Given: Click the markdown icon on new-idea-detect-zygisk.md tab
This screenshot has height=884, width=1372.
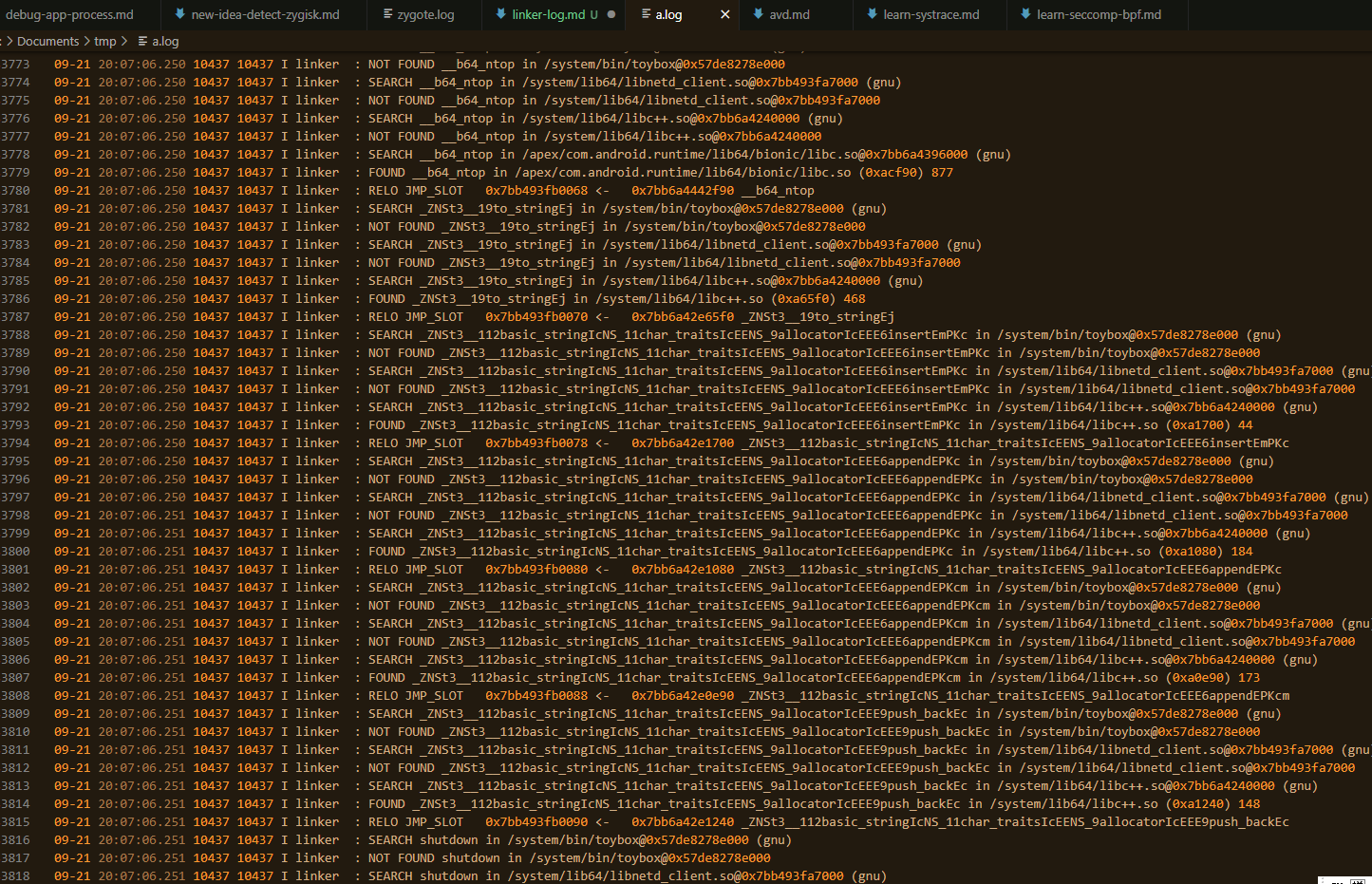Looking at the screenshot, I should coord(180,14).
